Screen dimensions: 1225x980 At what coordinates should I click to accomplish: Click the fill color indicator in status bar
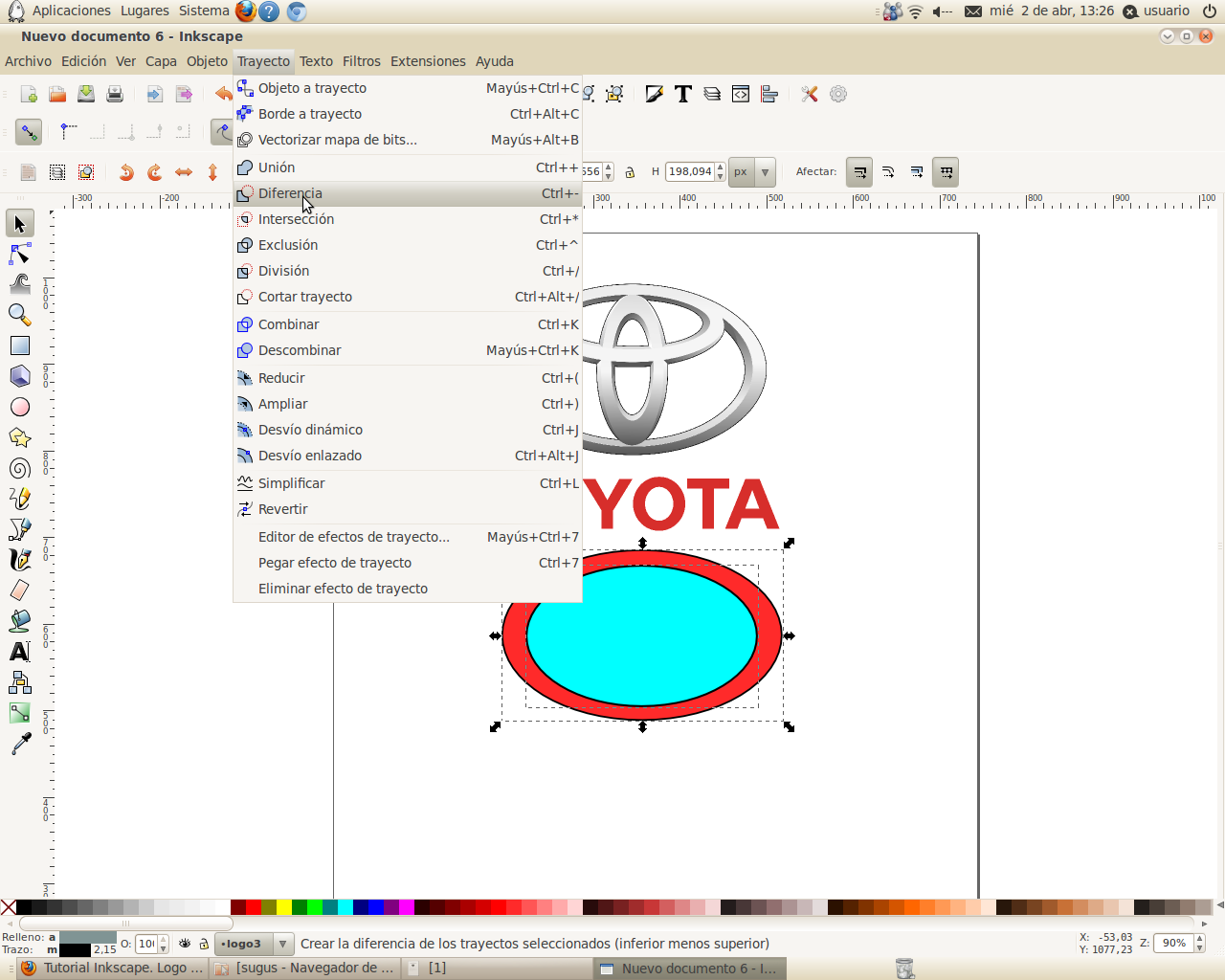click(88, 938)
